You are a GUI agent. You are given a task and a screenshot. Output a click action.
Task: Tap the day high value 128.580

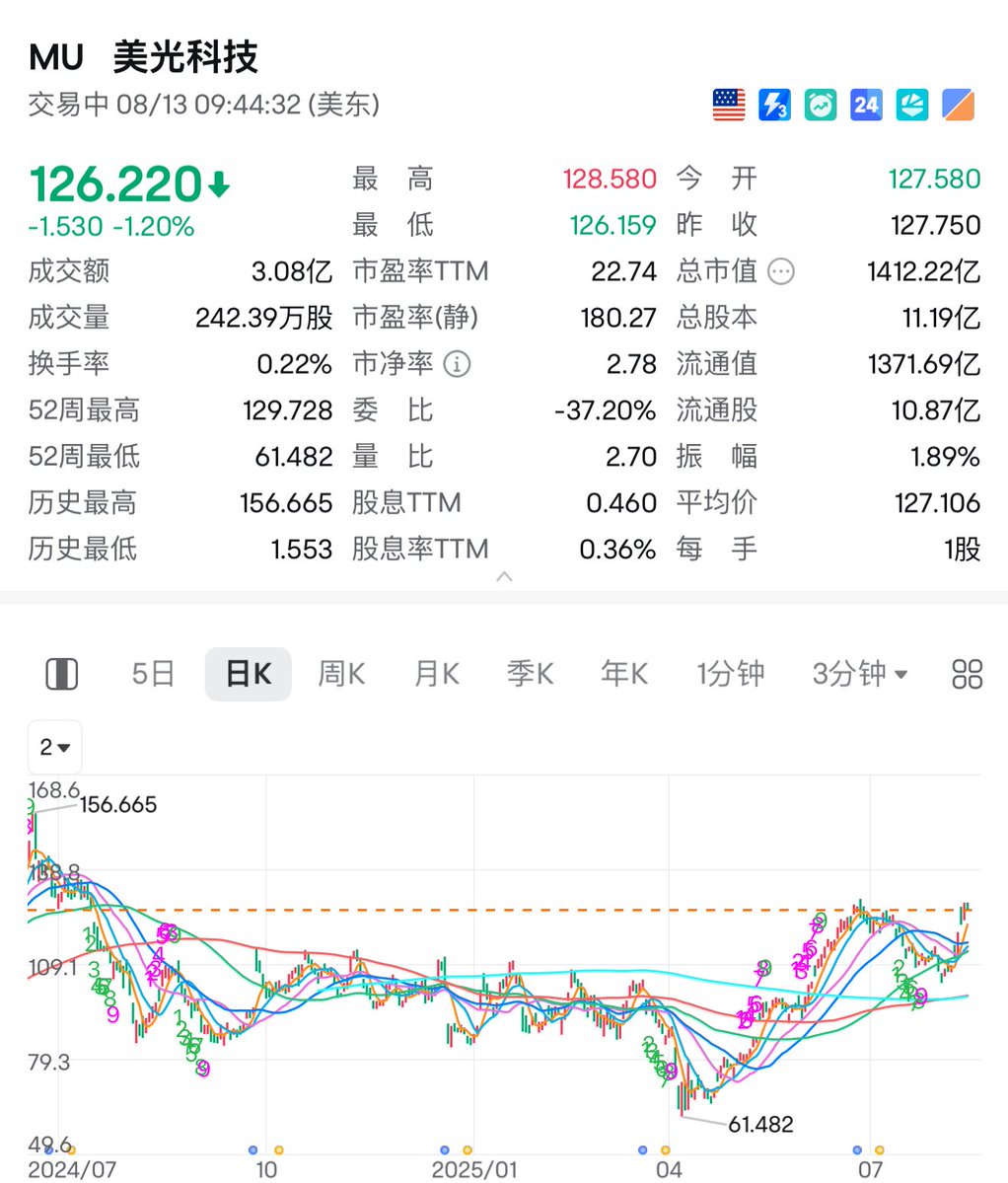tap(610, 179)
